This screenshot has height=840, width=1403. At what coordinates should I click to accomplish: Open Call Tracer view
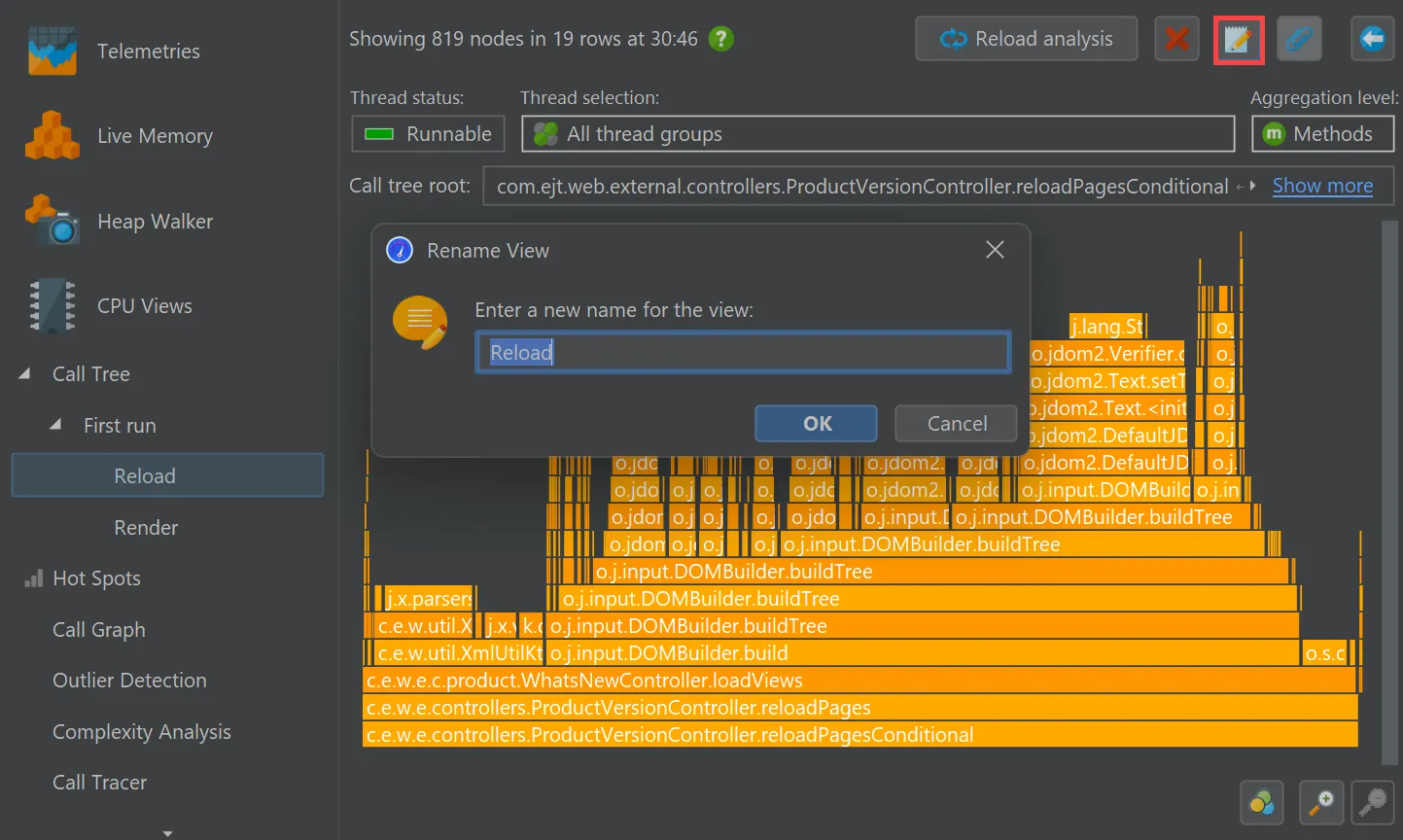pyautogui.click(x=99, y=783)
